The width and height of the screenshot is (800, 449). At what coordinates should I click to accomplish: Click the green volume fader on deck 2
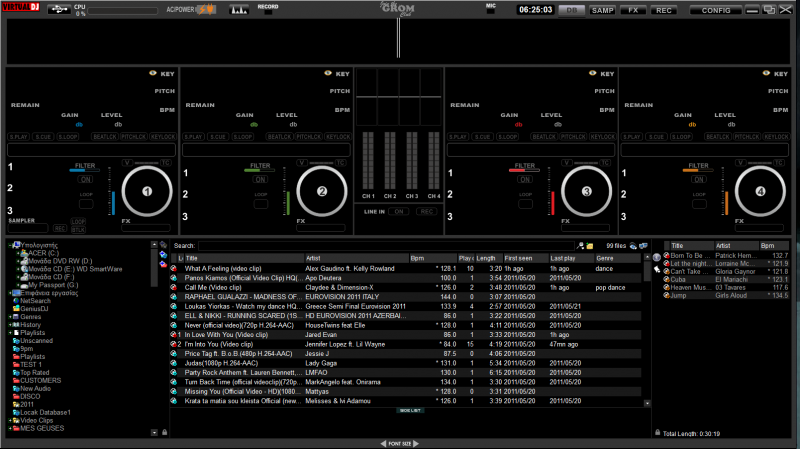(x=288, y=203)
